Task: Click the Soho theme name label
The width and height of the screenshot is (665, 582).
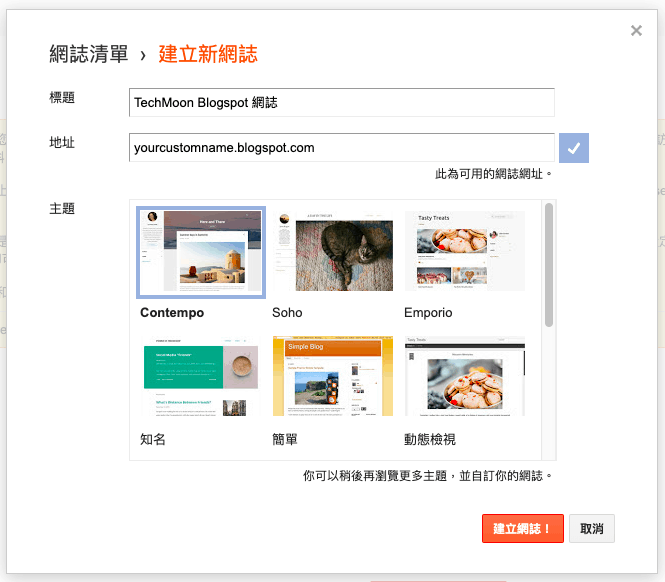Action: [287, 313]
